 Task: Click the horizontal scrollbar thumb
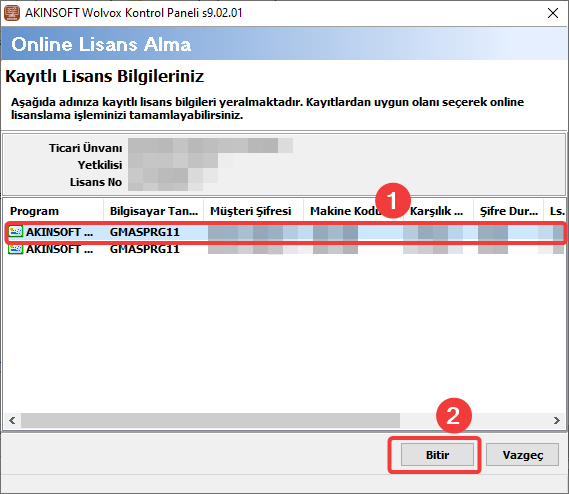click(210, 420)
